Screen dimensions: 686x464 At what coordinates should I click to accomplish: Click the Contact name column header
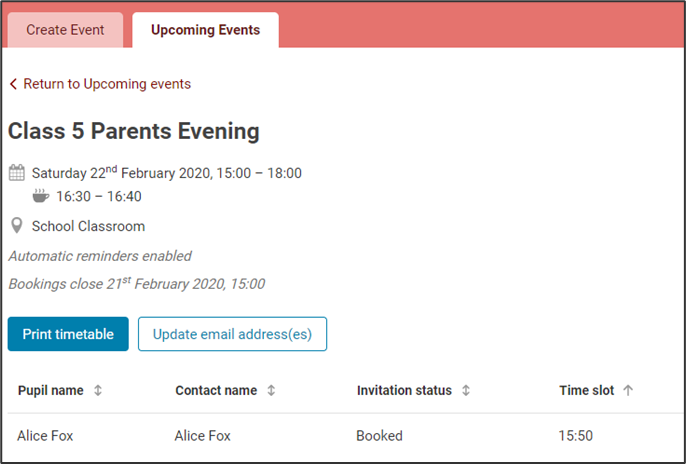(216, 391)
